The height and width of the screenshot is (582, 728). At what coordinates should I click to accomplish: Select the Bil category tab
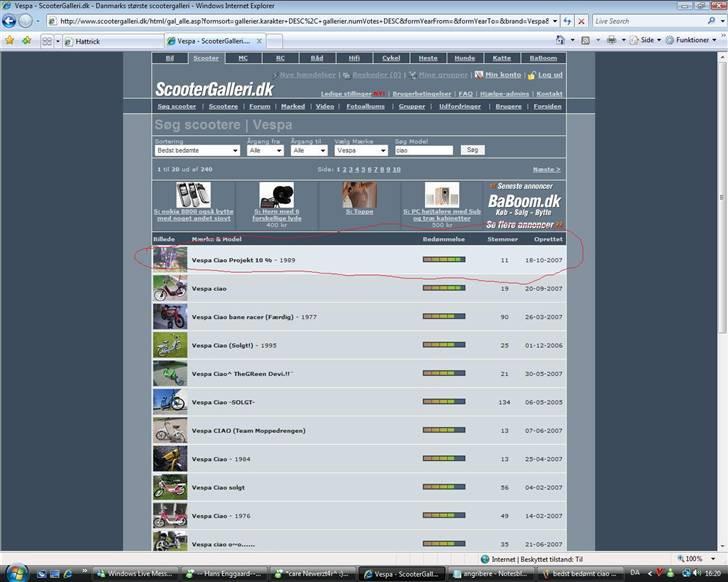tap(170, 58)
